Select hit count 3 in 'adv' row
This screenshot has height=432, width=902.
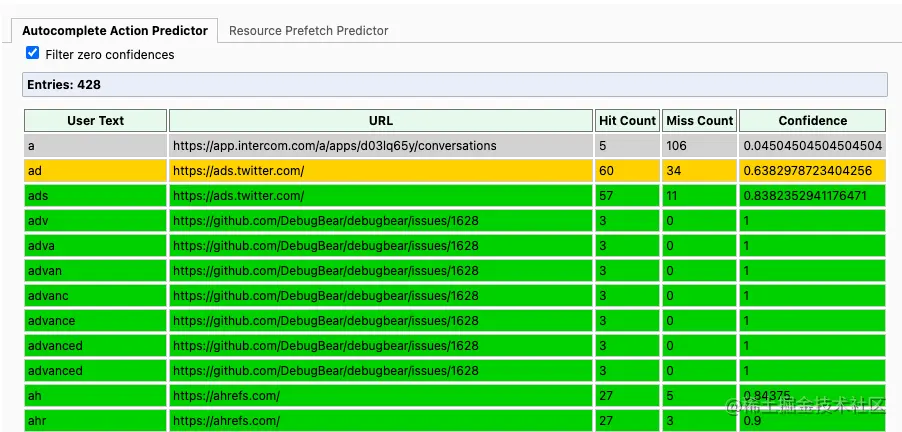(x=628, y=221)
